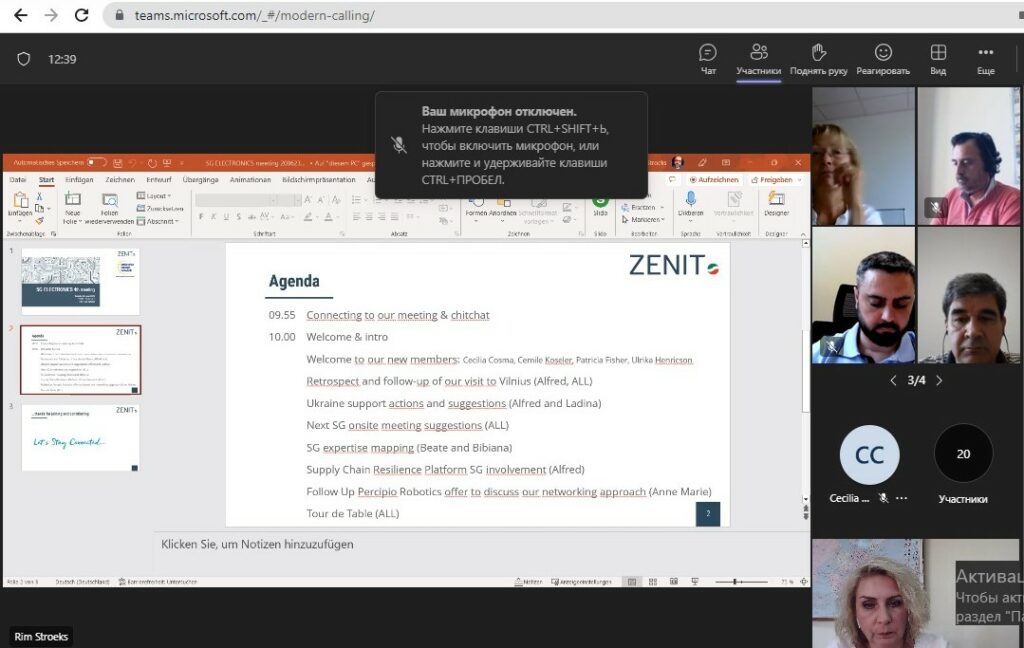This screenshot has width=1024, height=648.
Task: Toggle Automatisches Speichern switch in PowerPoint
Action: coord(97,162)
